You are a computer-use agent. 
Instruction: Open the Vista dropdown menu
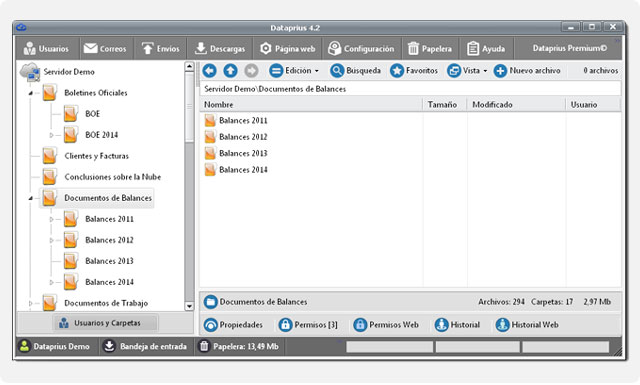tap(467, 71)
